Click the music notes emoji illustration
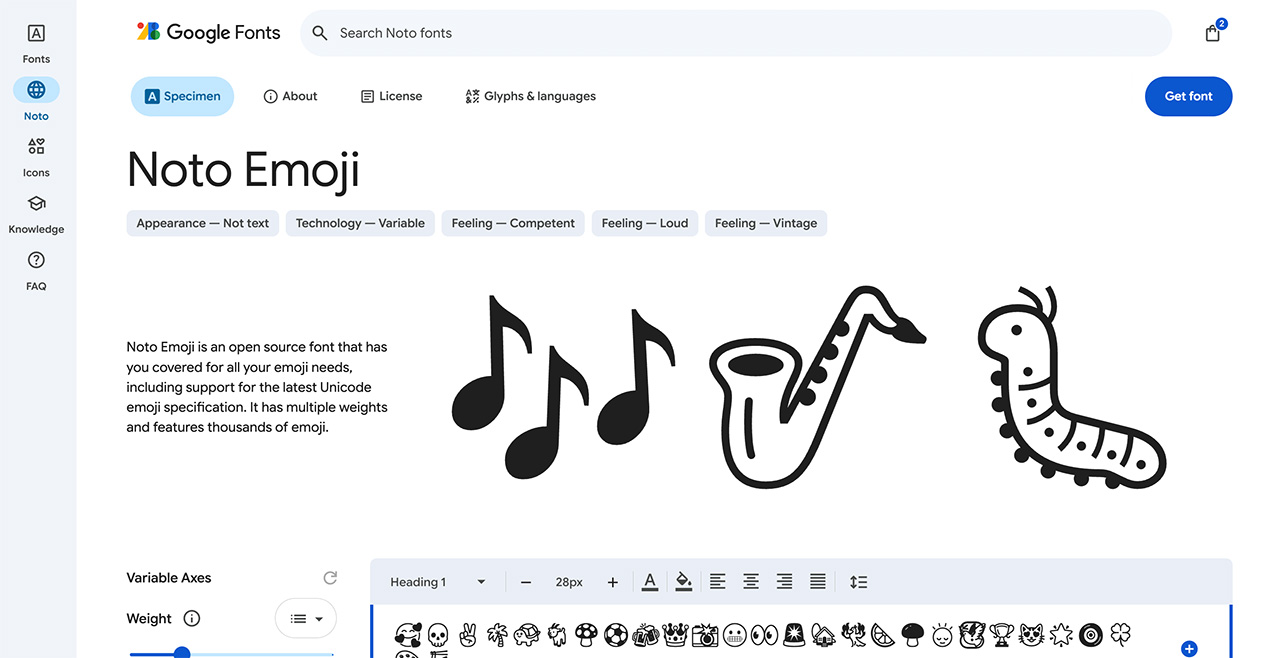Screen dimensions: 1280x658 click(565, 386)
